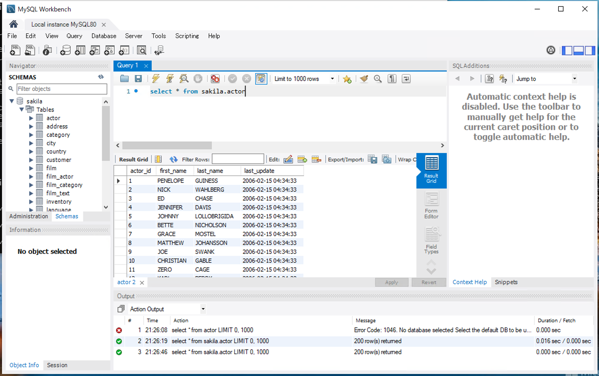Open new SQL tab toolbar icon
The height and width of the screenshot is (376, 599).
coord(15,50)
